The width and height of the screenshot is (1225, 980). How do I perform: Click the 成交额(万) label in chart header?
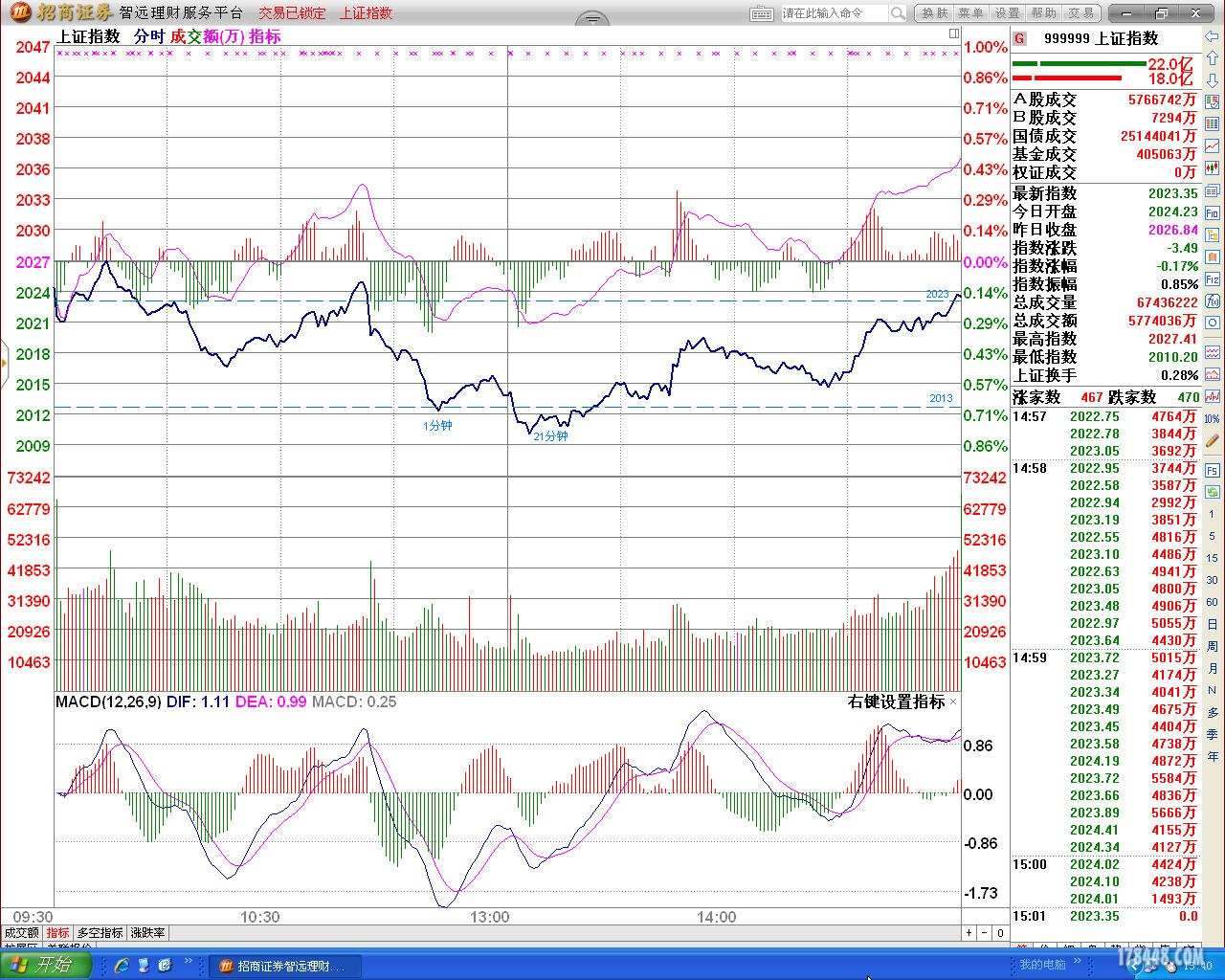[207, 36]
